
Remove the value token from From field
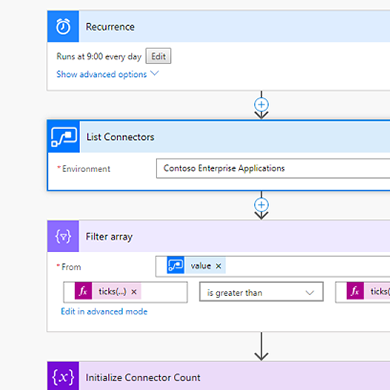click(x=218, y=266)
